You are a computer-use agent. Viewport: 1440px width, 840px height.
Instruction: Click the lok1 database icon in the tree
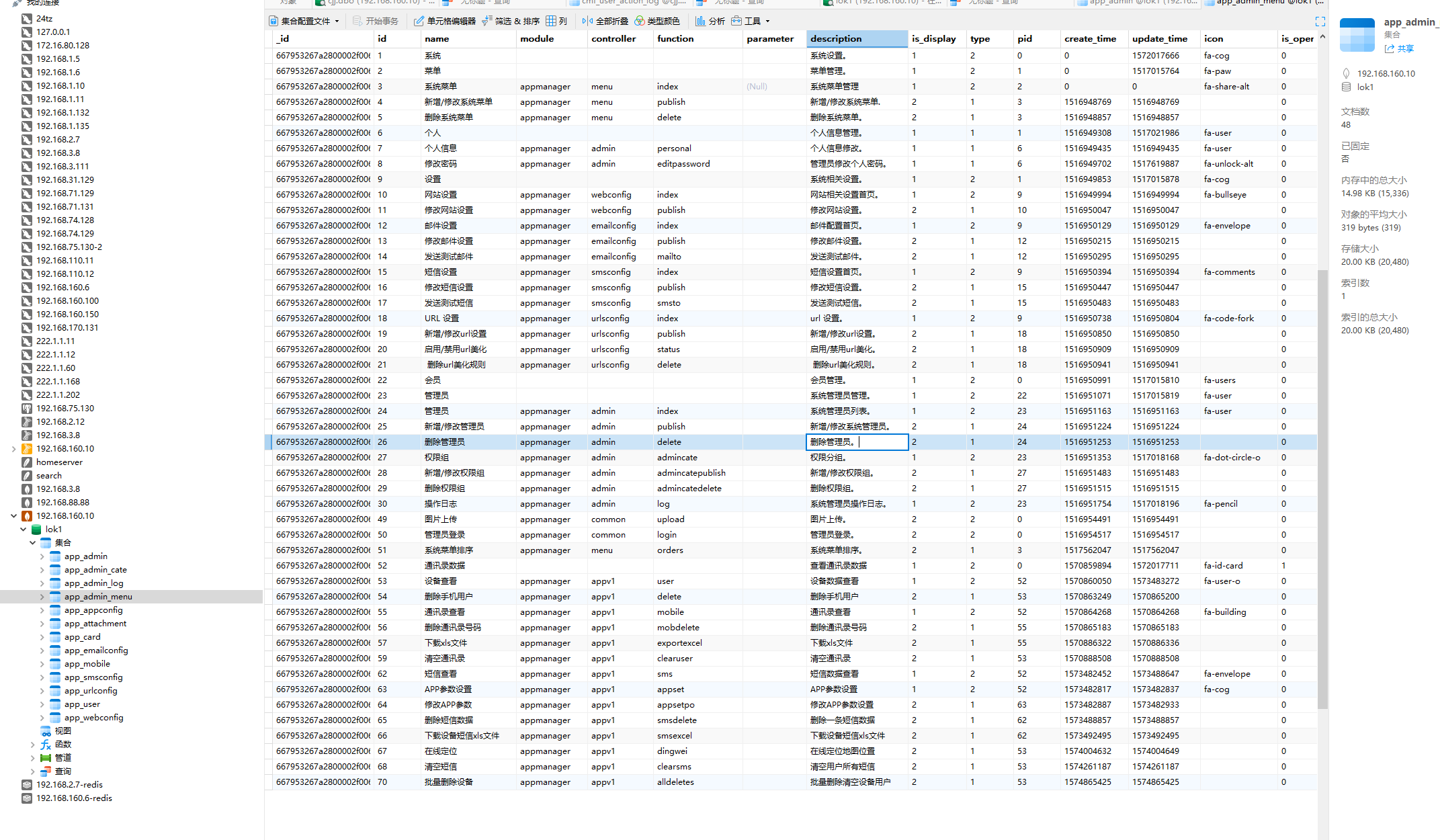click(36, 530)
